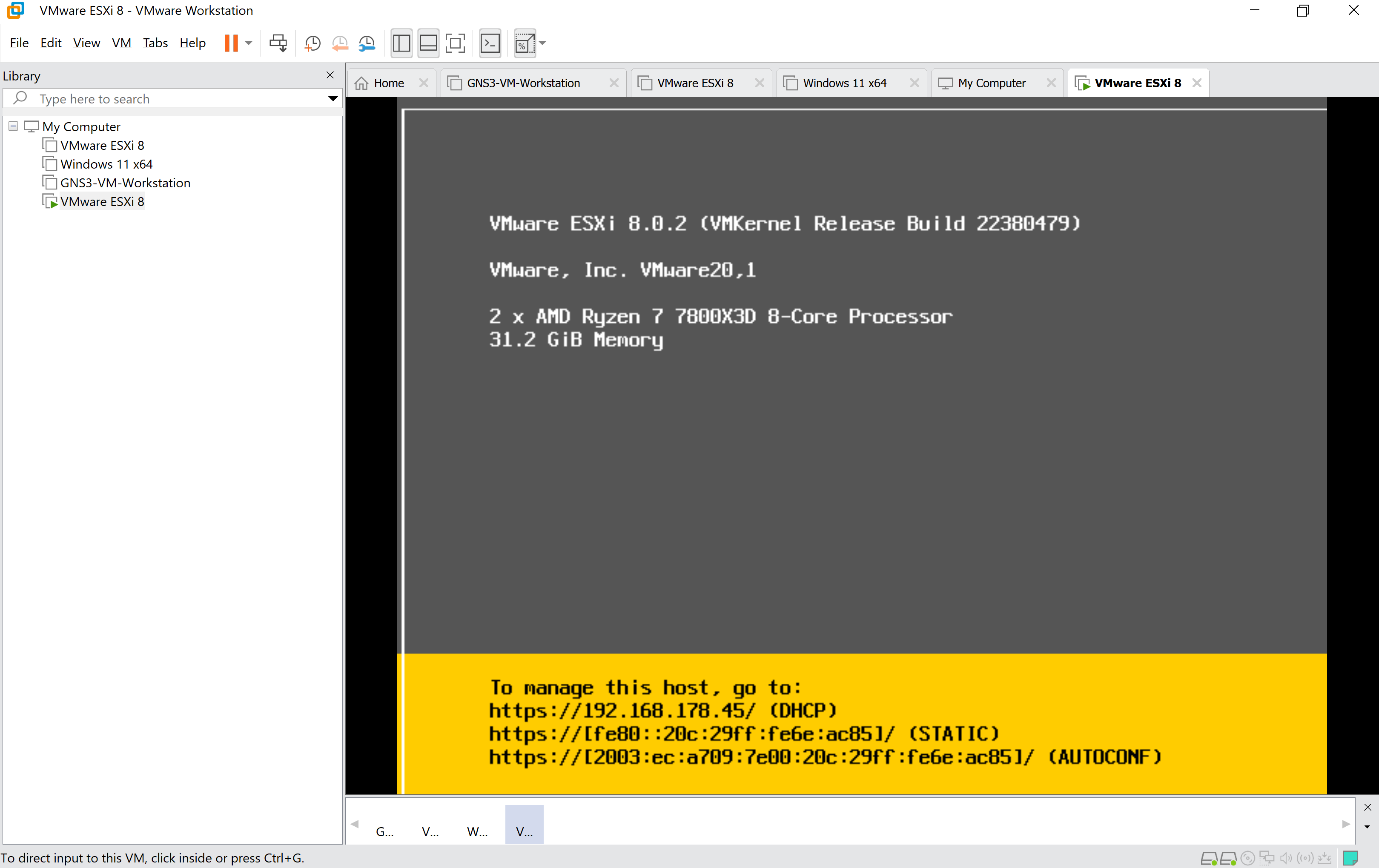Toggle the library sidebar panel button
This screenshot has width=1379, height=868.
[x=401, y=43]
